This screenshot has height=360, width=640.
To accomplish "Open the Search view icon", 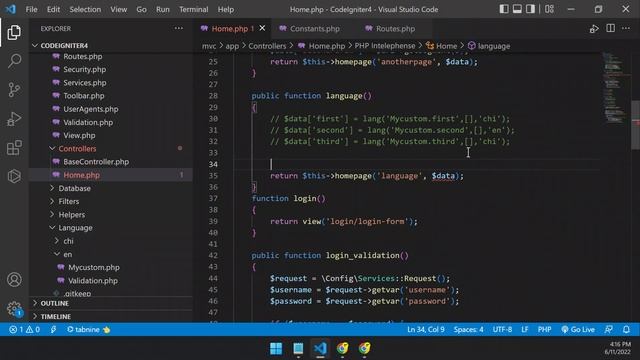I will pos(14,61).
